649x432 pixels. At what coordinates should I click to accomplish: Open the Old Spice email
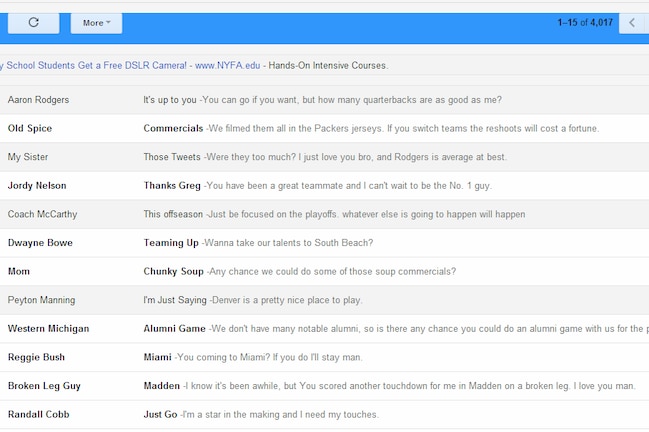tap(324, 128)
